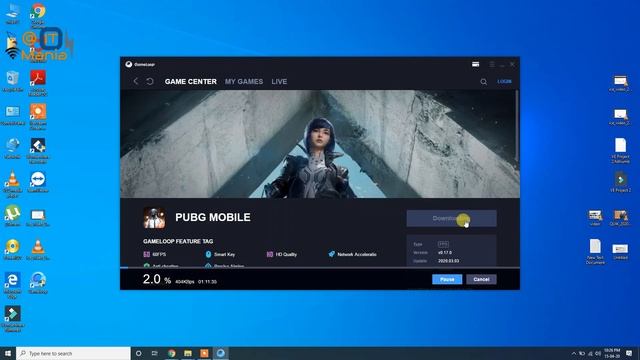Click the Gameloop logo in the title bar

click(x=129, y=64)
